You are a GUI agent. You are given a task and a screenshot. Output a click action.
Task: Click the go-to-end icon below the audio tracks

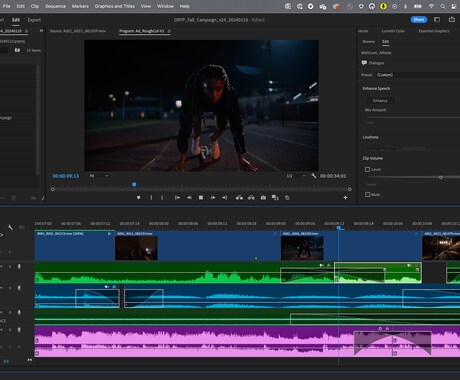point(30,360)
